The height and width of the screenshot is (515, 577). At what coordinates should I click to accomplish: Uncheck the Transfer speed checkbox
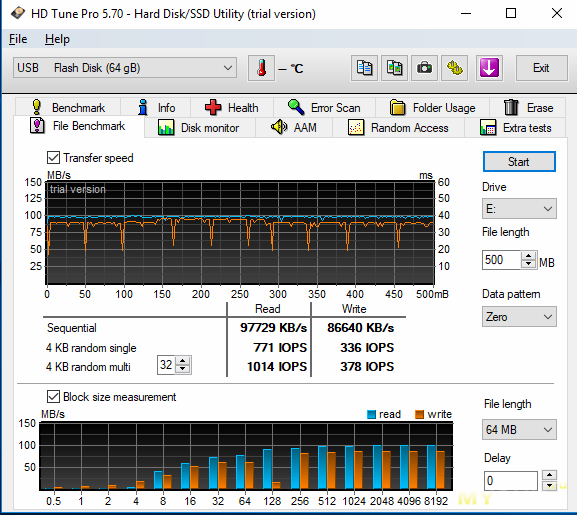click(x=53, y=158)
